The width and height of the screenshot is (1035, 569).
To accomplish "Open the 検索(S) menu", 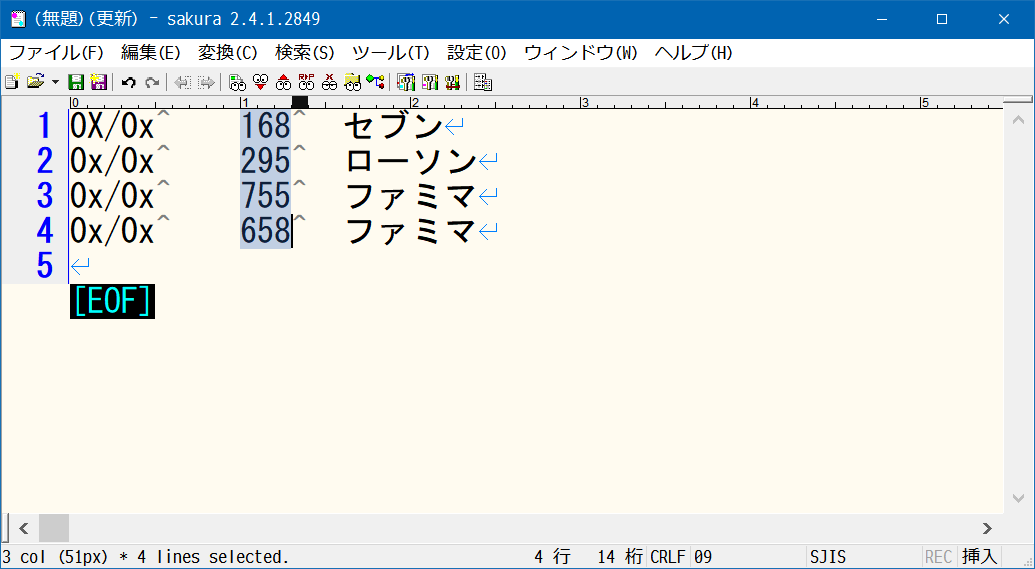I will pos(305,53).
